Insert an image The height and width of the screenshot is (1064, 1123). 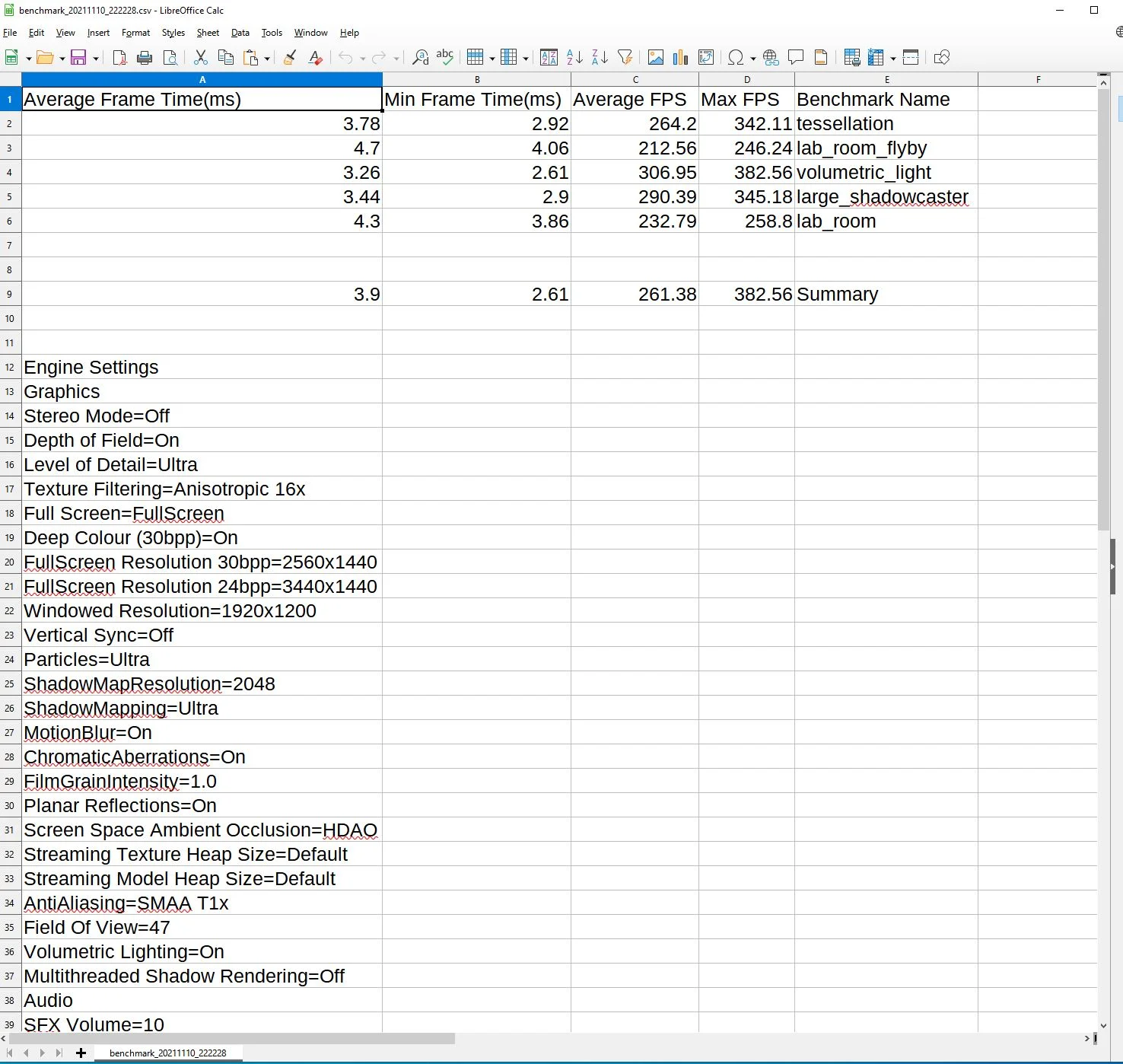tap(656, 58)
